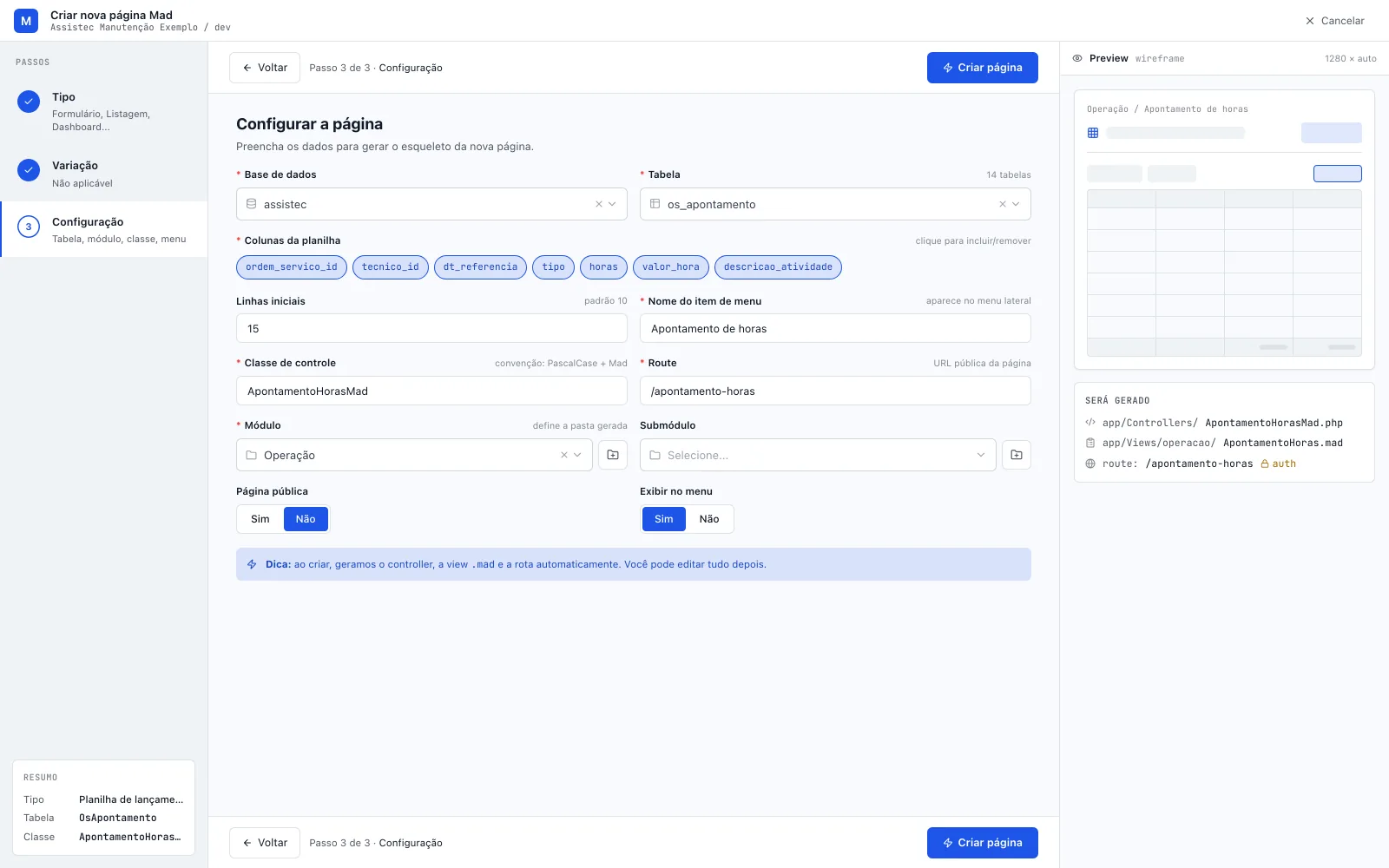1389x868 pixels.
Task: Click the new-folder icon beside Módulo
Action: (x=613, y=455)
